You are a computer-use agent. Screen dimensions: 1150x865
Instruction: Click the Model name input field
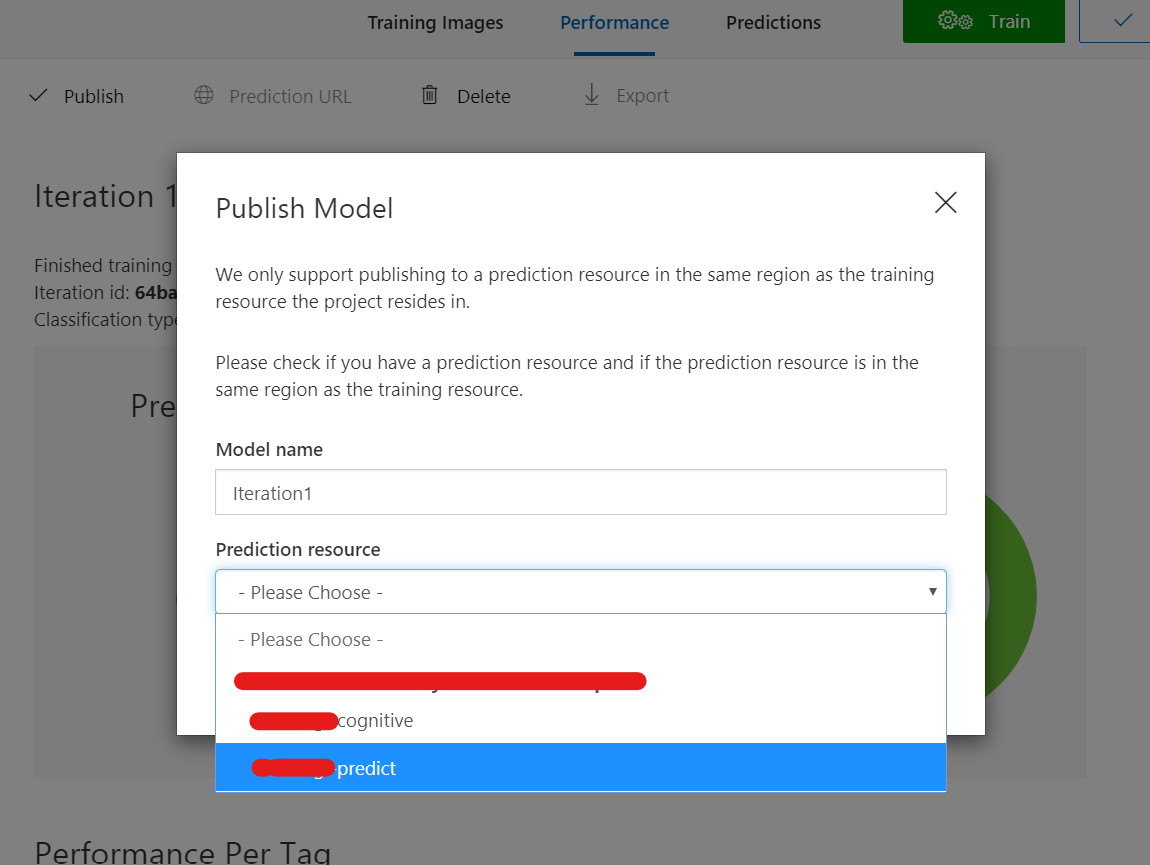click(581, 492)
